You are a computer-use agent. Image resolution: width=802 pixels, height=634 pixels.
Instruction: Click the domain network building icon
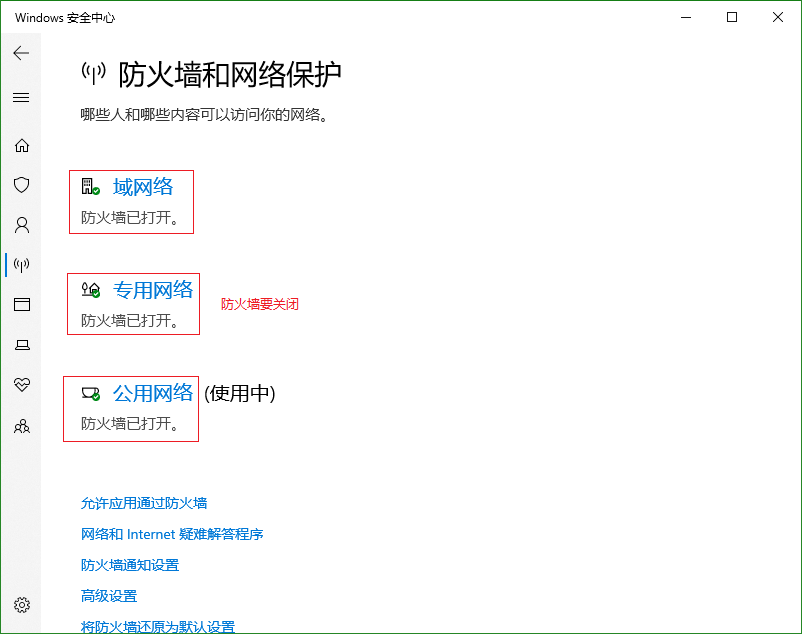(x=91, y=187)
